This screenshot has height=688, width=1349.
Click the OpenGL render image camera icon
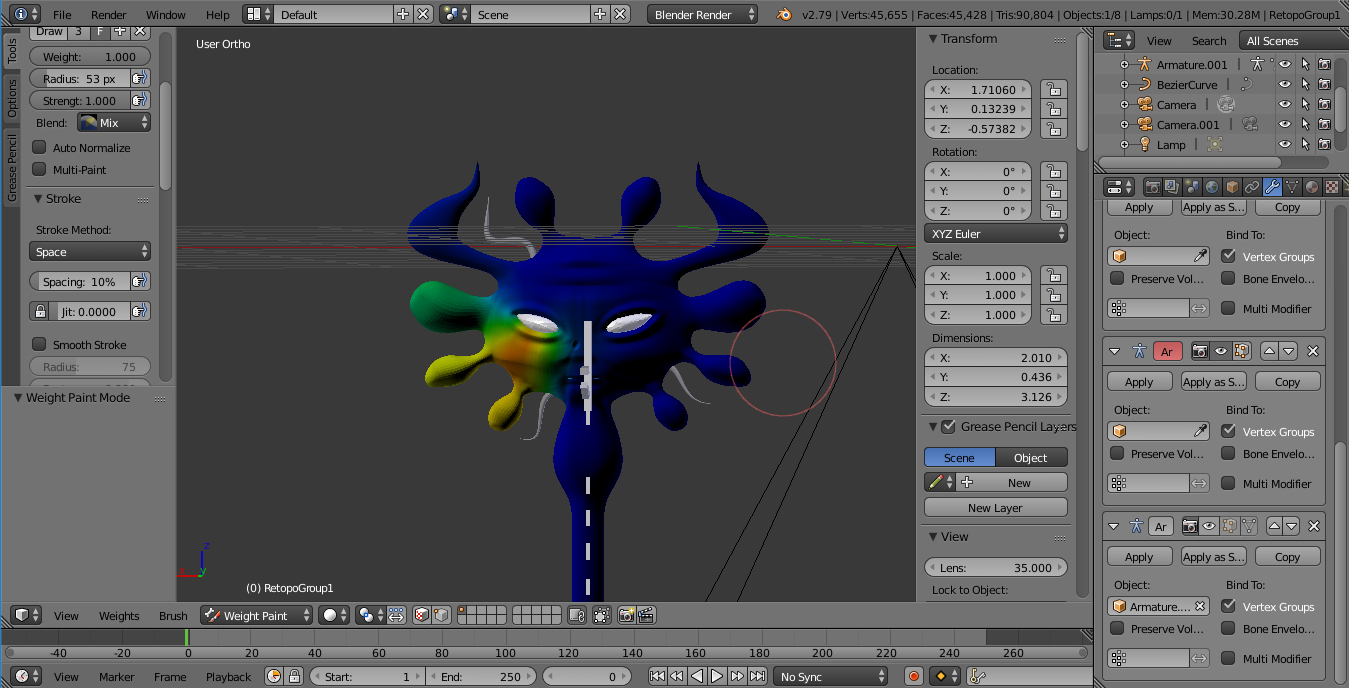pyautogui.click(x=627, y=616)
